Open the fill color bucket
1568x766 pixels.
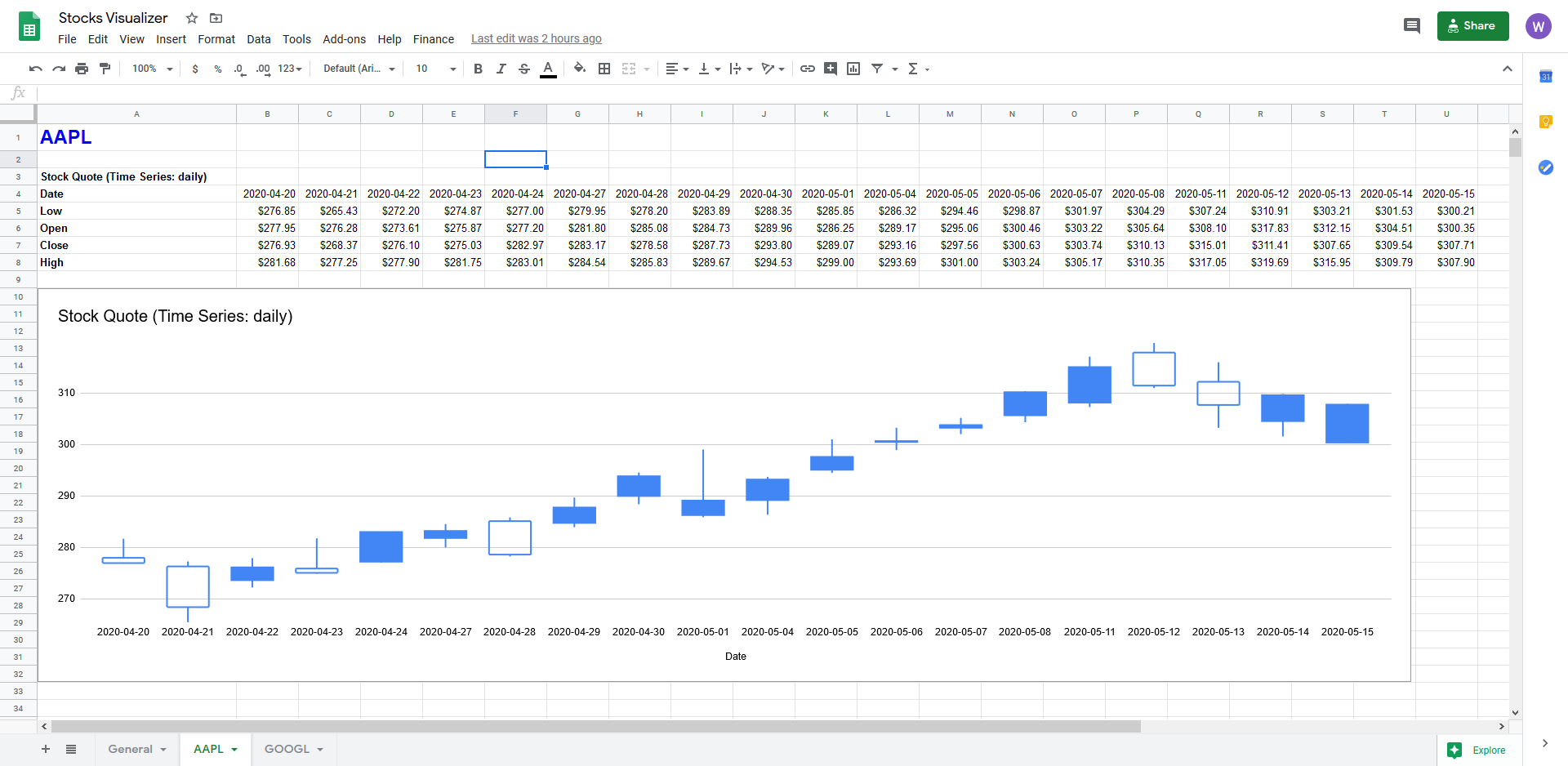(580, 69)
